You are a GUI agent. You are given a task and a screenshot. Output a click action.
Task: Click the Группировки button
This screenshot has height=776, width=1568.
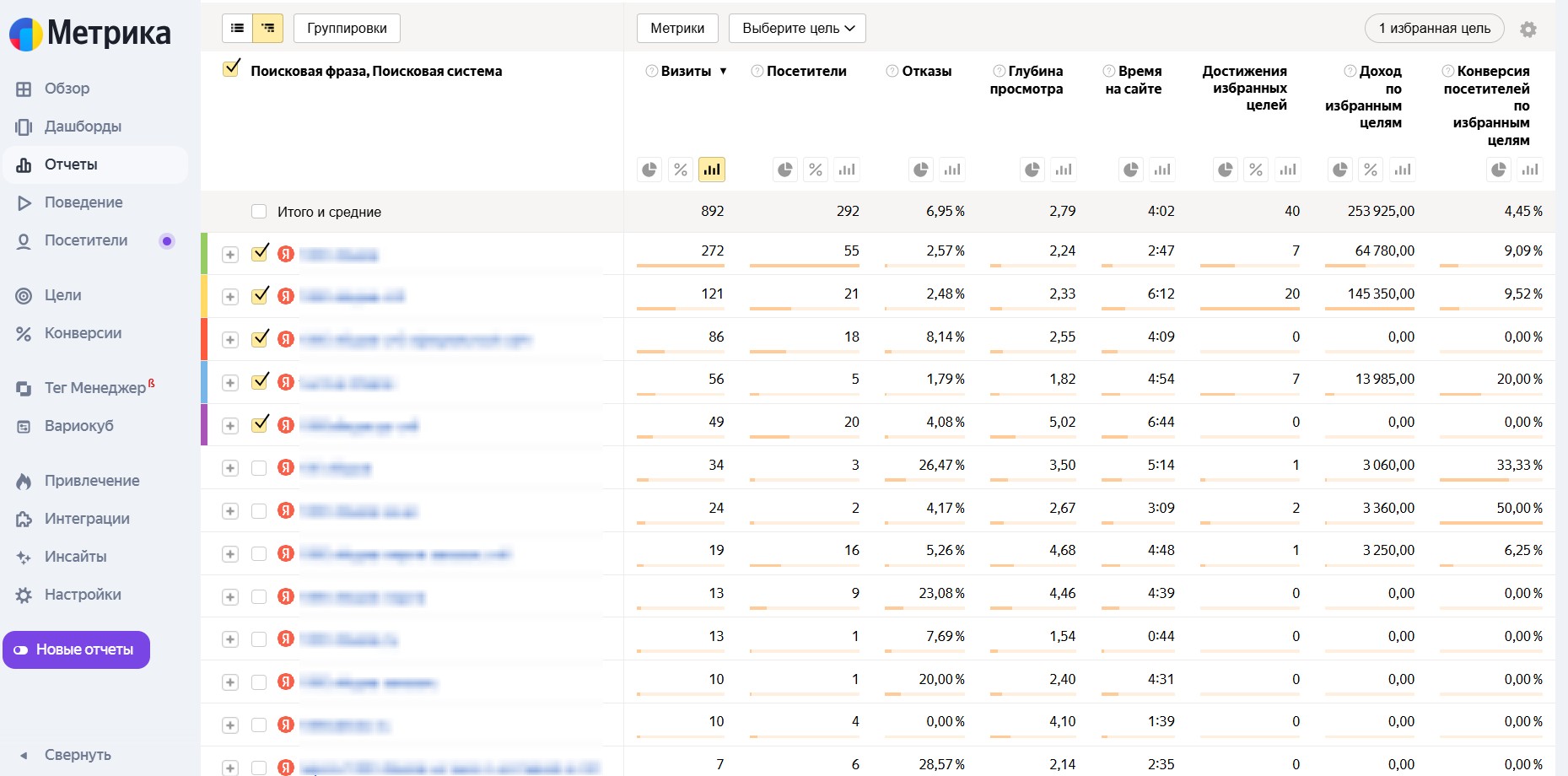(x=347, y=28)
